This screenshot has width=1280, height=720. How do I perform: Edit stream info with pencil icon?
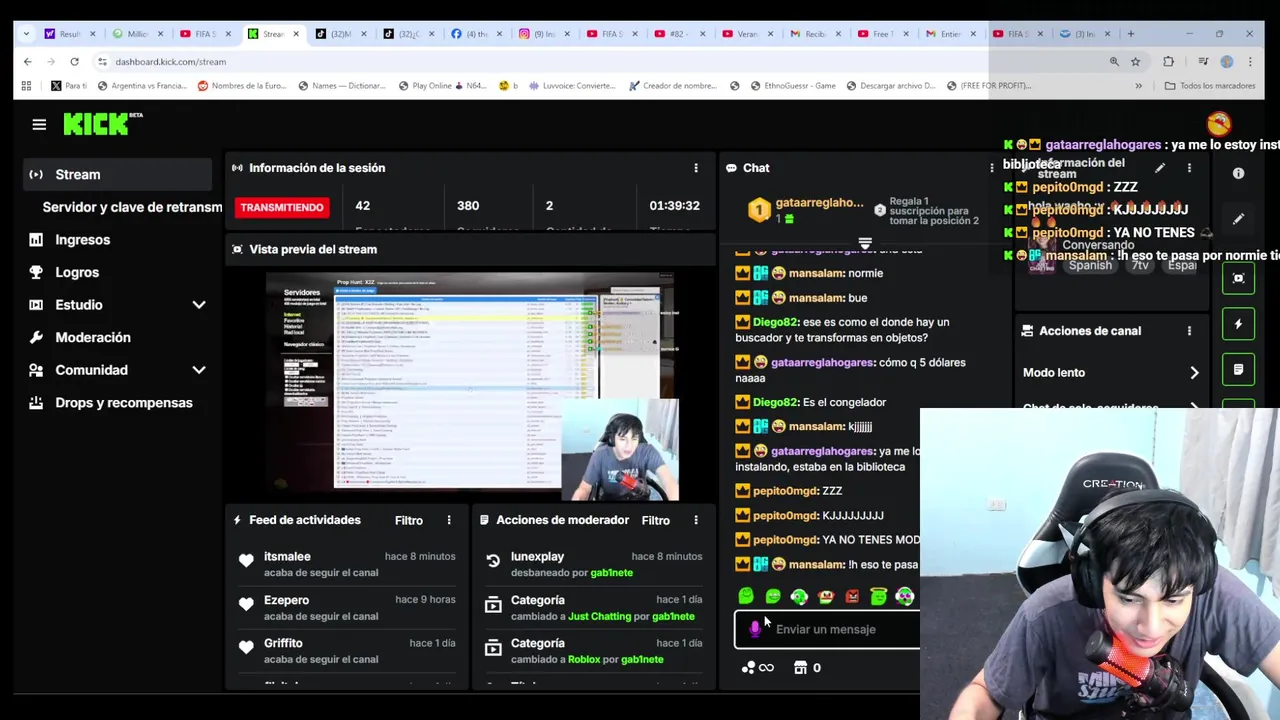1160,168
